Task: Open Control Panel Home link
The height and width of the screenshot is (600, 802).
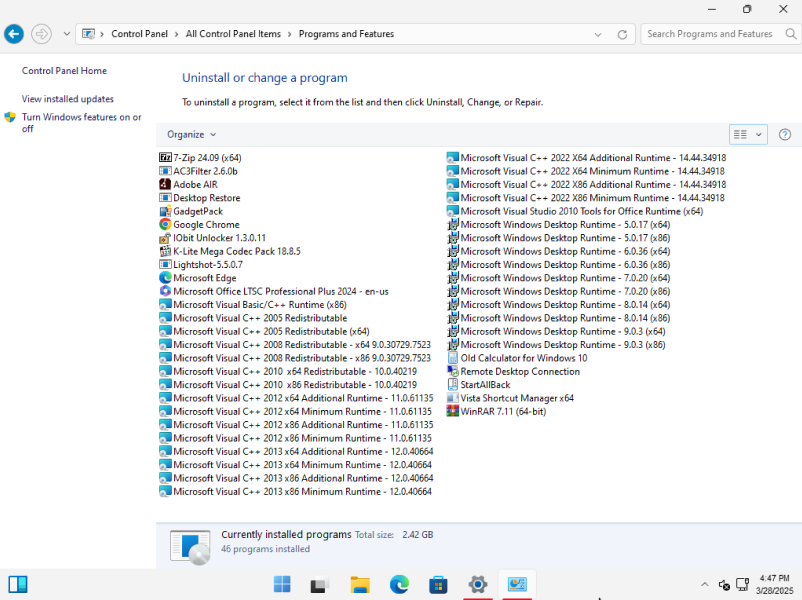Action: click(x=64, y=71)
